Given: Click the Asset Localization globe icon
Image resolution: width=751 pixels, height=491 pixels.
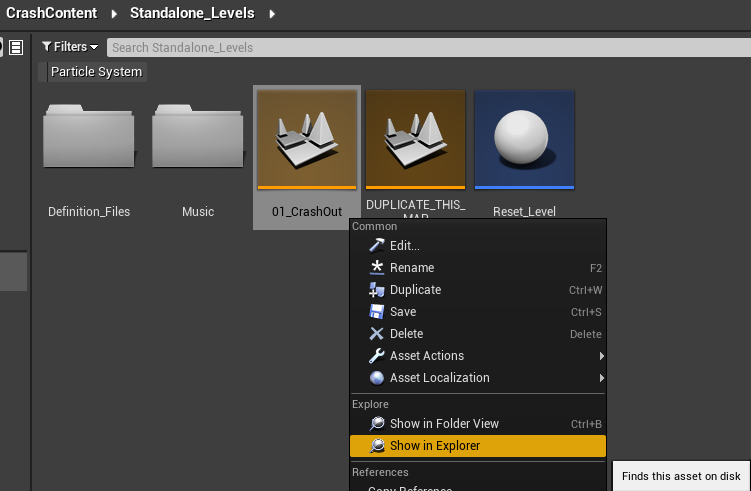Looking at the screenshot, I should pyautogui.click(x=377, y=377).
